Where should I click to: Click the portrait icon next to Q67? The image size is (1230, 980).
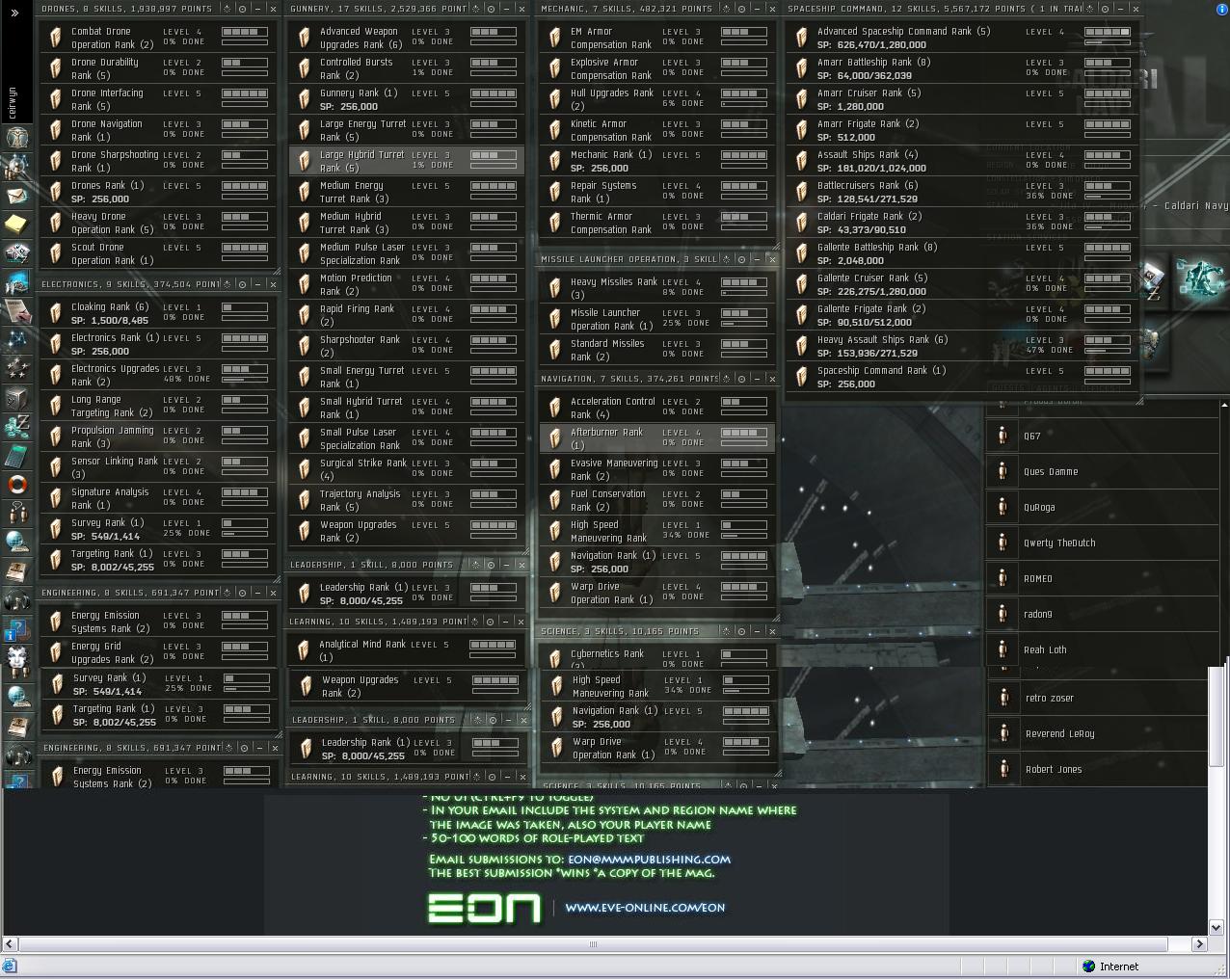click(x=1003, y=436)
